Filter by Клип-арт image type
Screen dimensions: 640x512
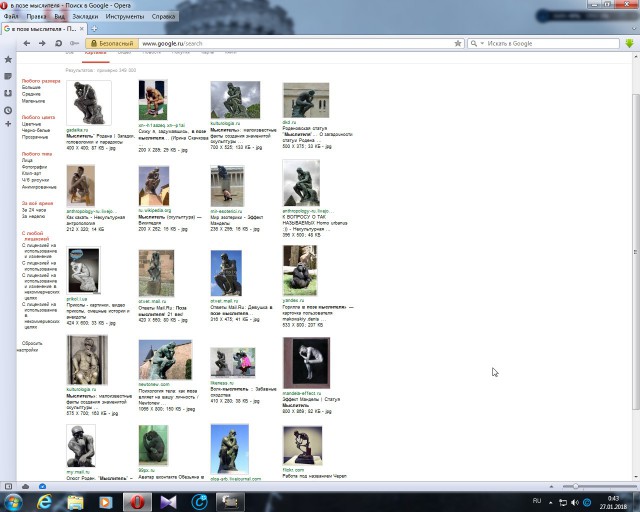point(31,174)
